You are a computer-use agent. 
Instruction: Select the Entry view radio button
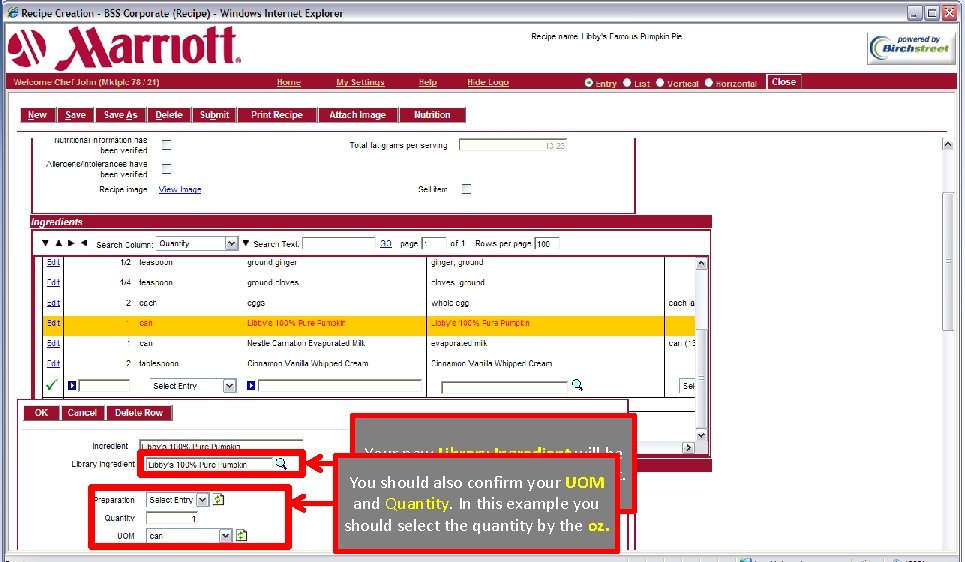589,82
